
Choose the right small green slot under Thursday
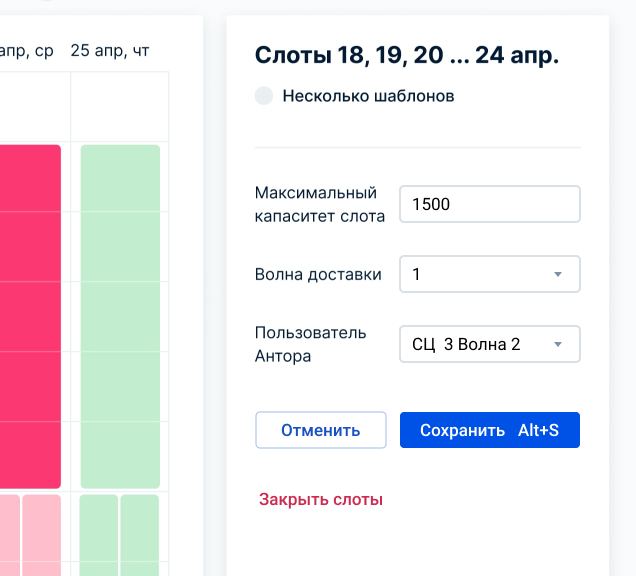[x=140, y=534]
